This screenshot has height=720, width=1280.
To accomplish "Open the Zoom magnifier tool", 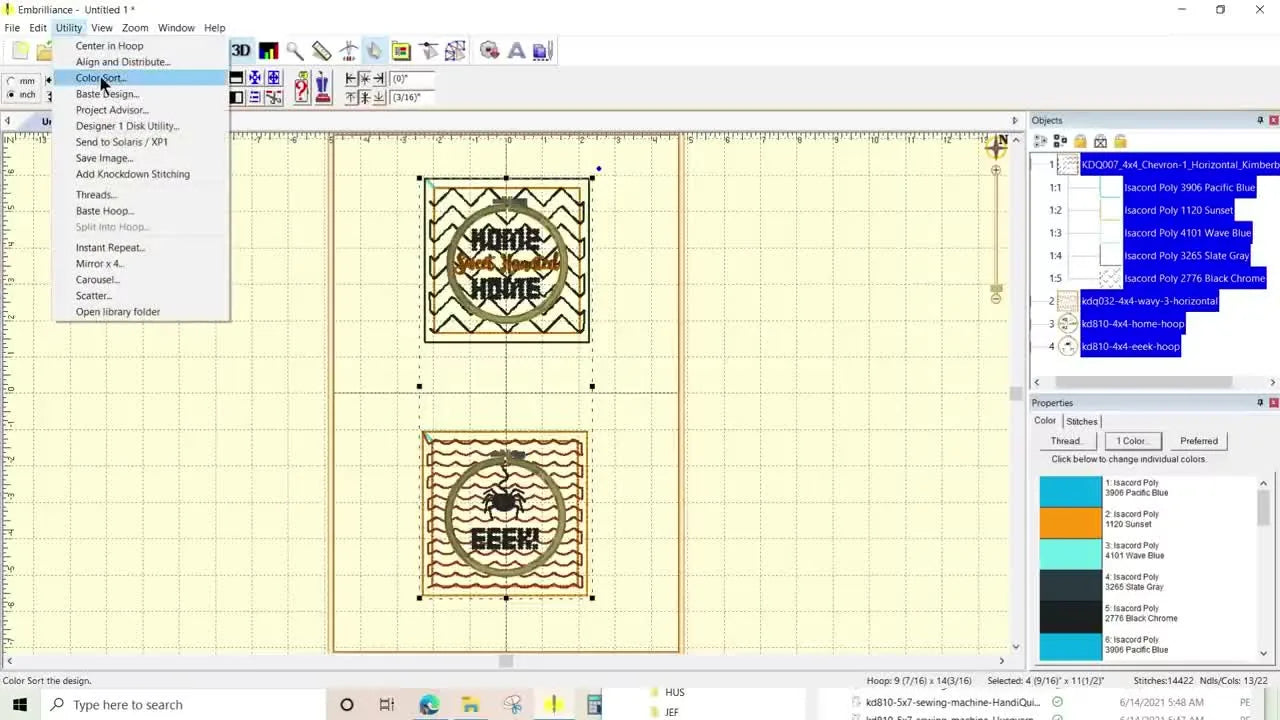I will tap(295, 50).
